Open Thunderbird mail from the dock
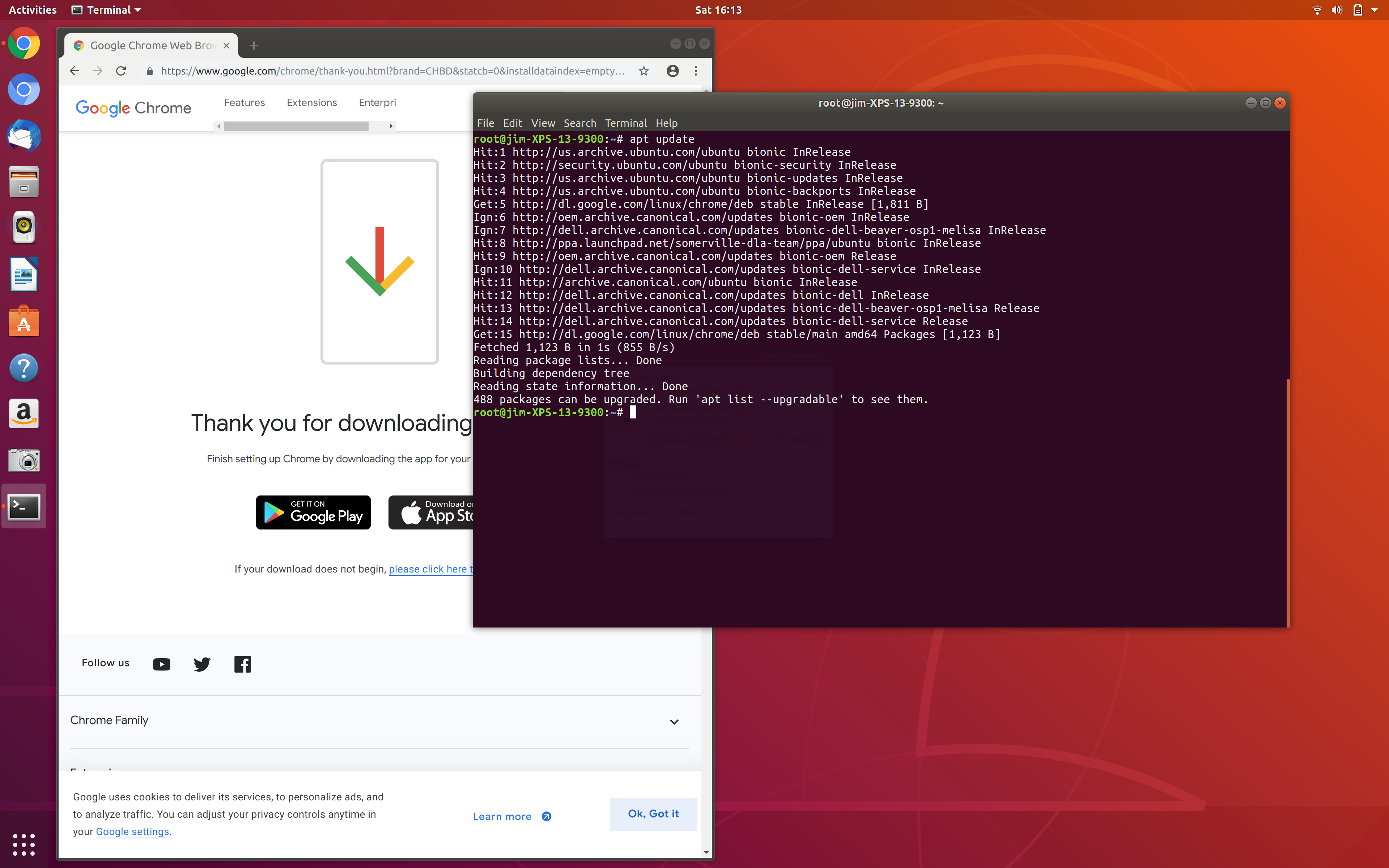 (x=24, y=136)
